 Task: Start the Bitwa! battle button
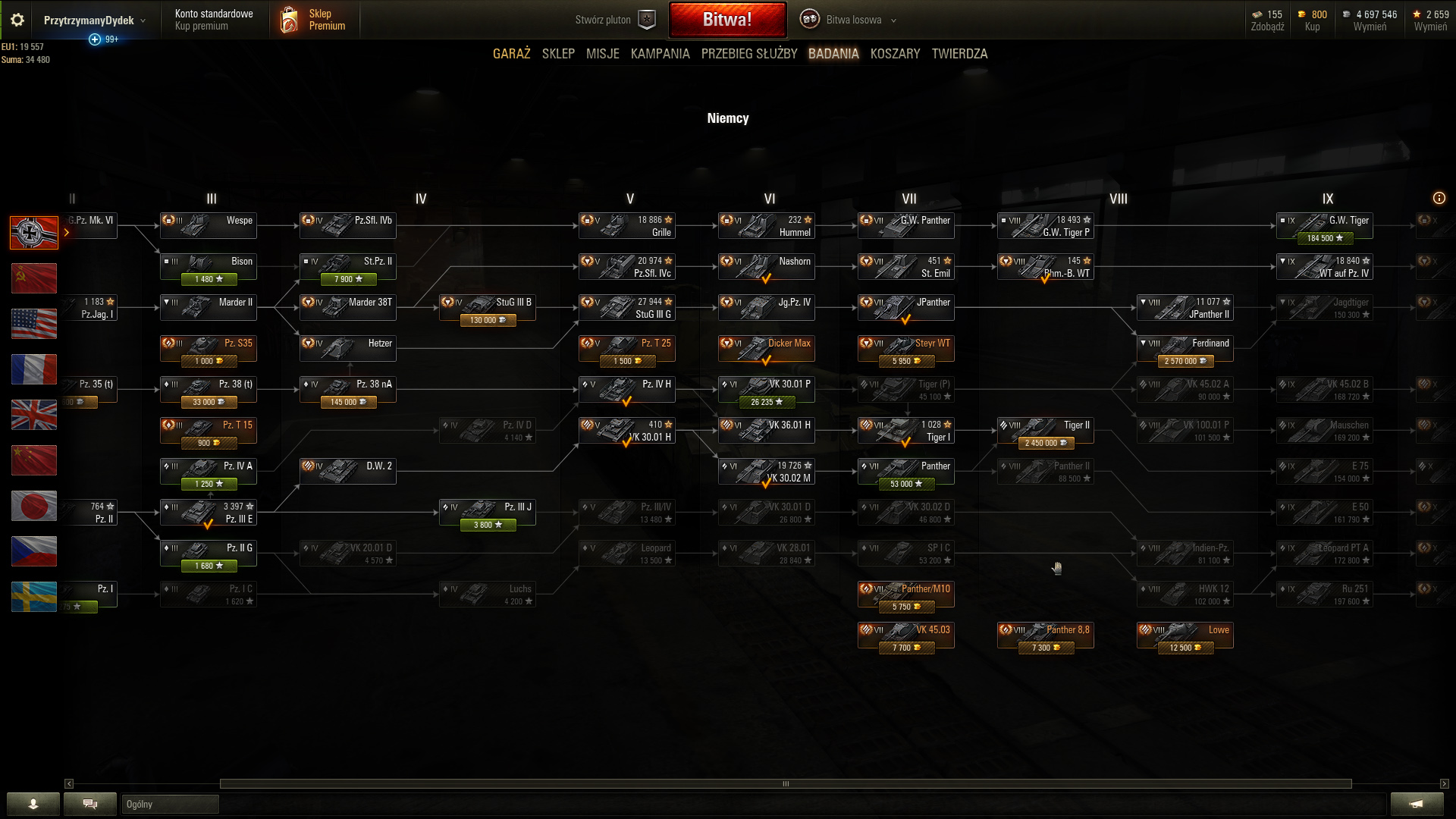tap(727, 20)
